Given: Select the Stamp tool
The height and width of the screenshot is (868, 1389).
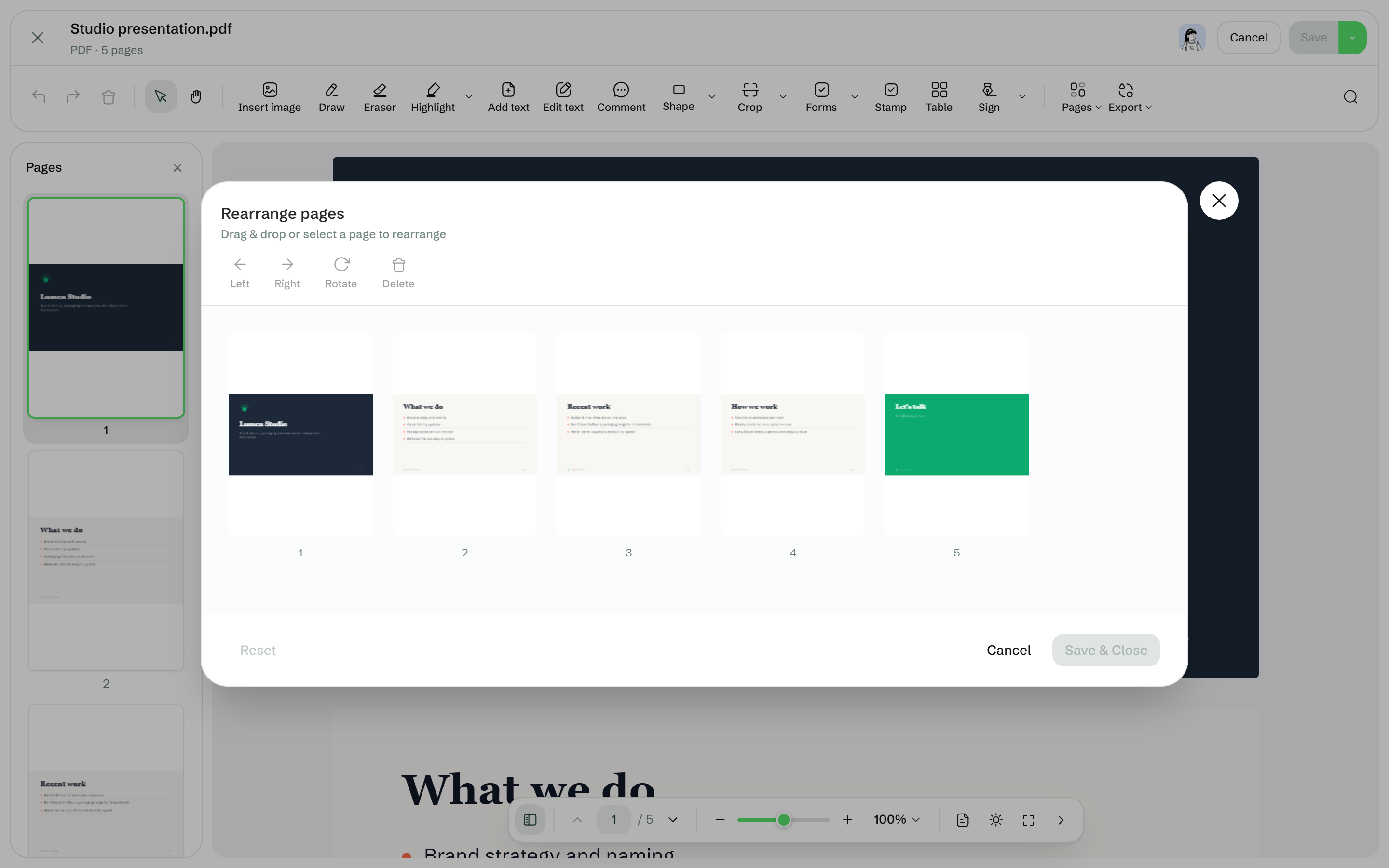Looking at the screenshot, I should [x=890, y=97].
